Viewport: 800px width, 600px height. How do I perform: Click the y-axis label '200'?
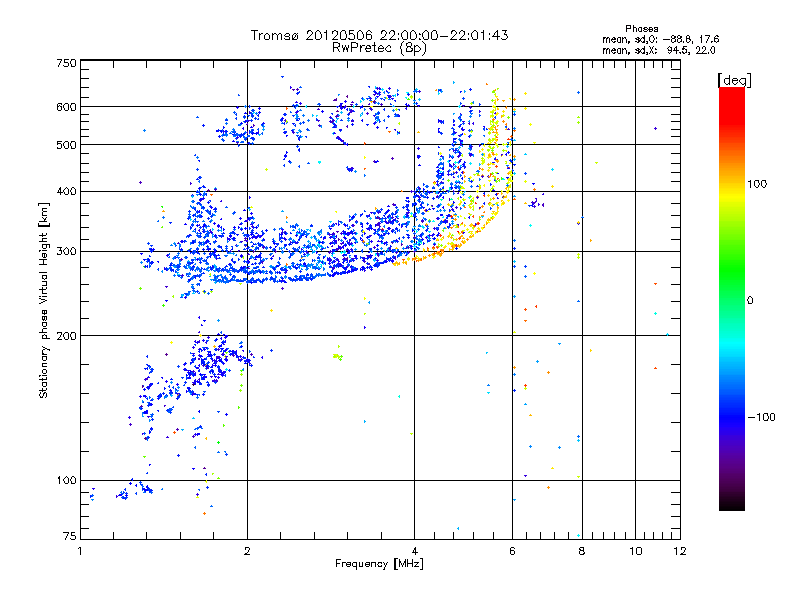tap(66, 336)
